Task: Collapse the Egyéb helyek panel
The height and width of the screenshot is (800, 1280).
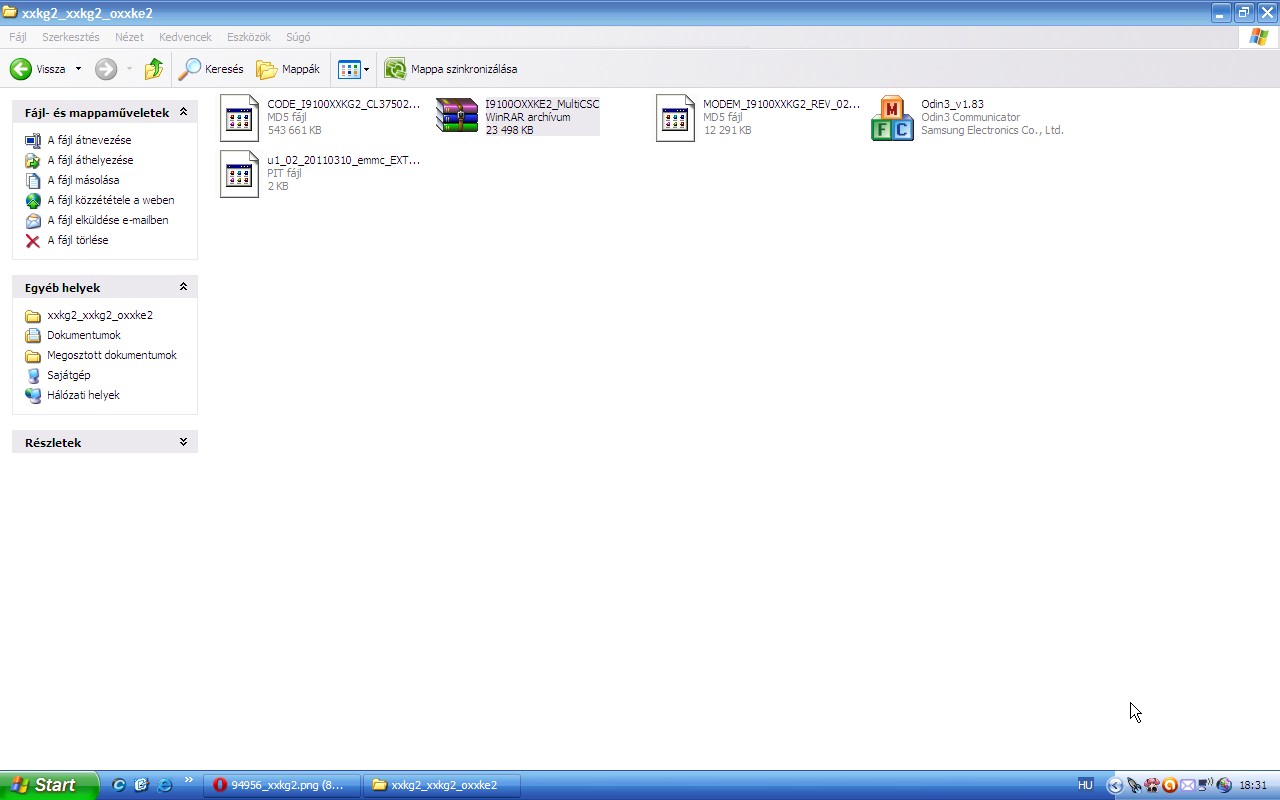Action: click(183, 287)
